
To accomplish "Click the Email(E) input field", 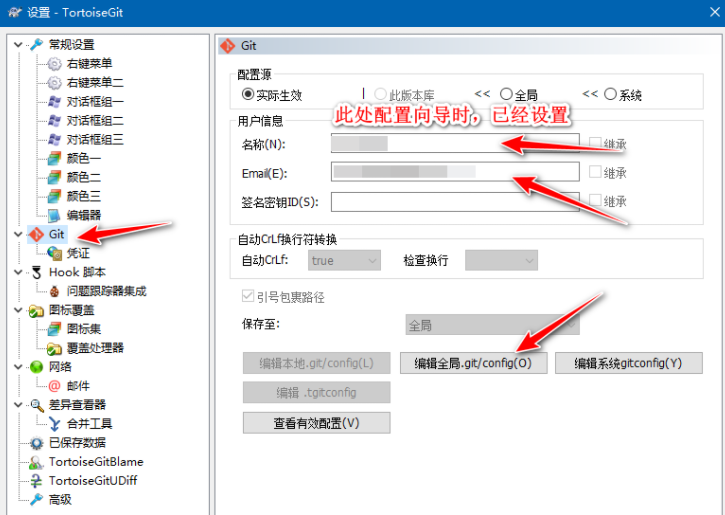I will click(x=455, y=172).
